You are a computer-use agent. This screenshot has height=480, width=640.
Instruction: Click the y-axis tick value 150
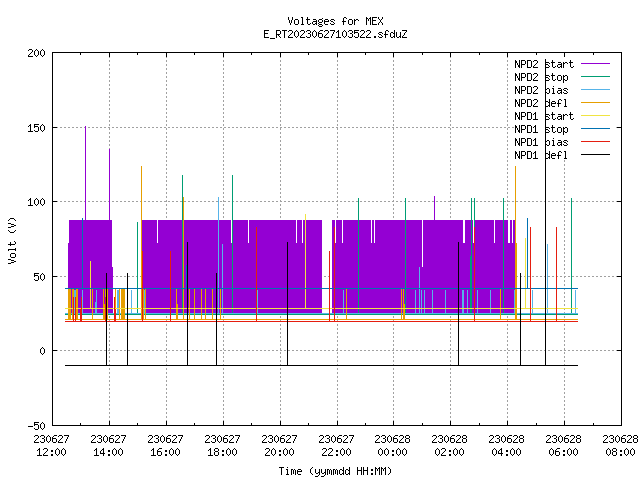coord(36,128)
